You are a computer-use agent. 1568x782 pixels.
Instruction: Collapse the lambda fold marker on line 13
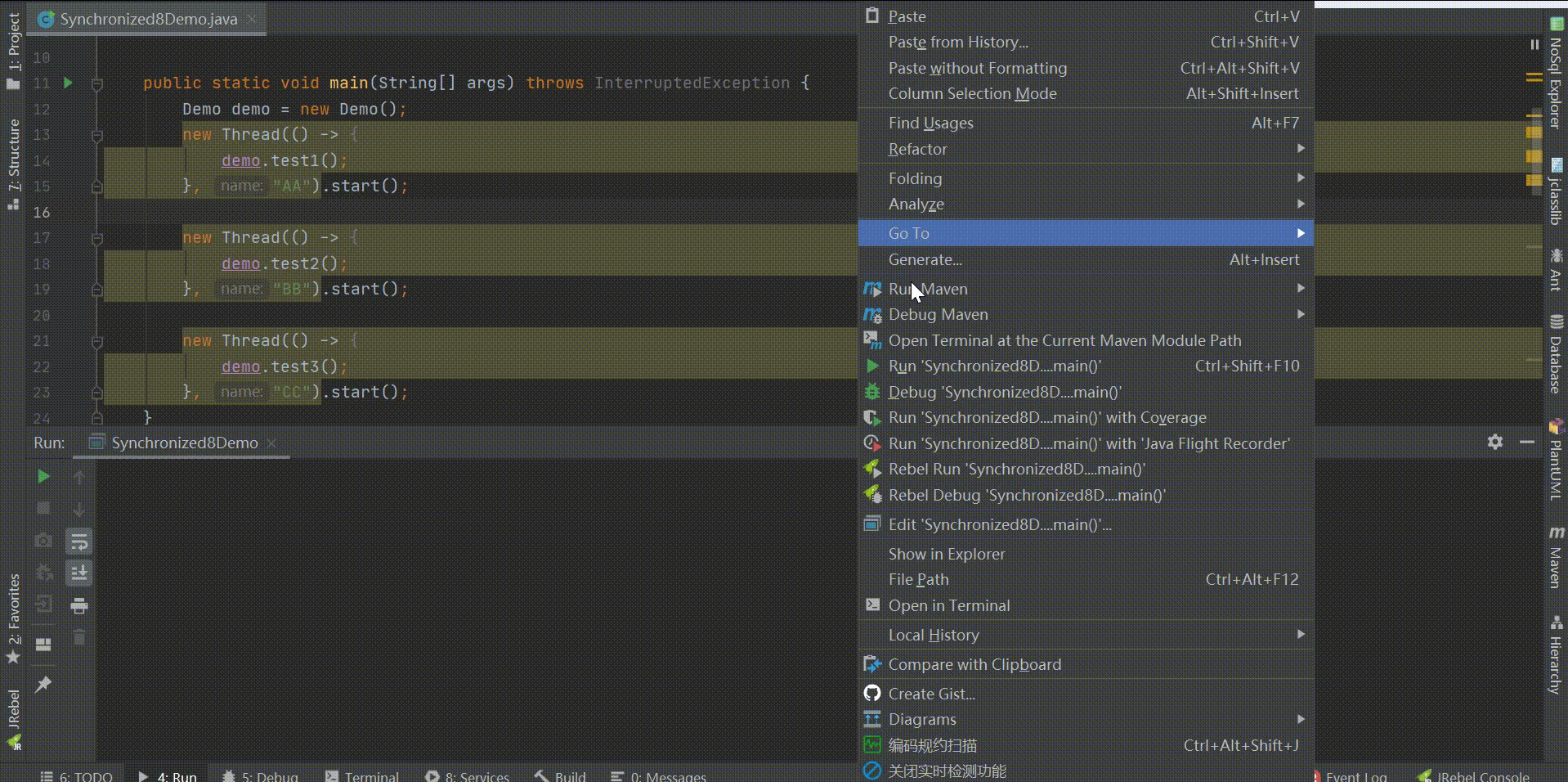(96, 134)
